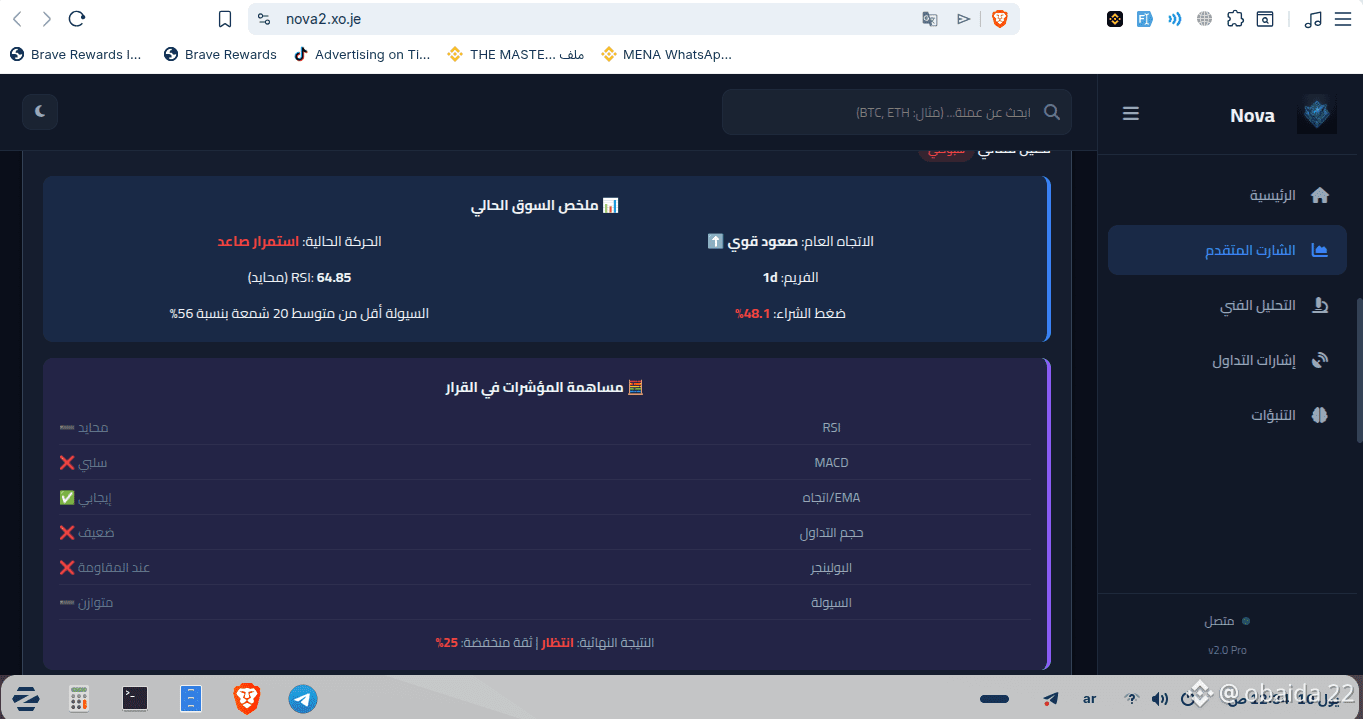This screenshot has height=719, width=1363.
Task: Click the music note playlist icon
Action: pos(1313,18)
